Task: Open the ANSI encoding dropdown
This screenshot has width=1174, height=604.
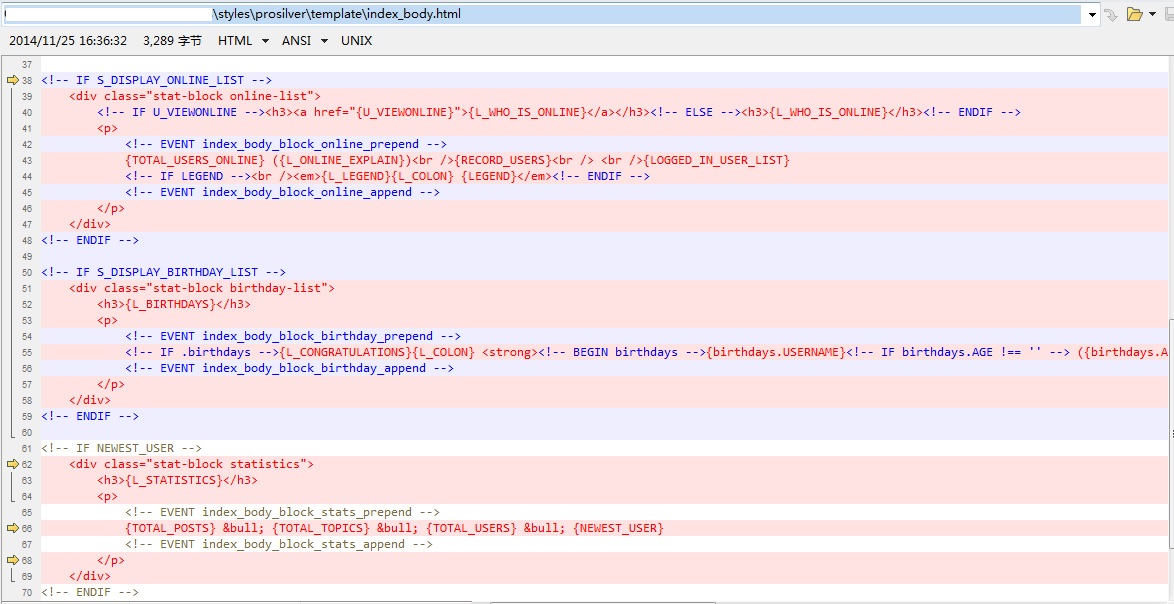Action: tap(304, 40)
